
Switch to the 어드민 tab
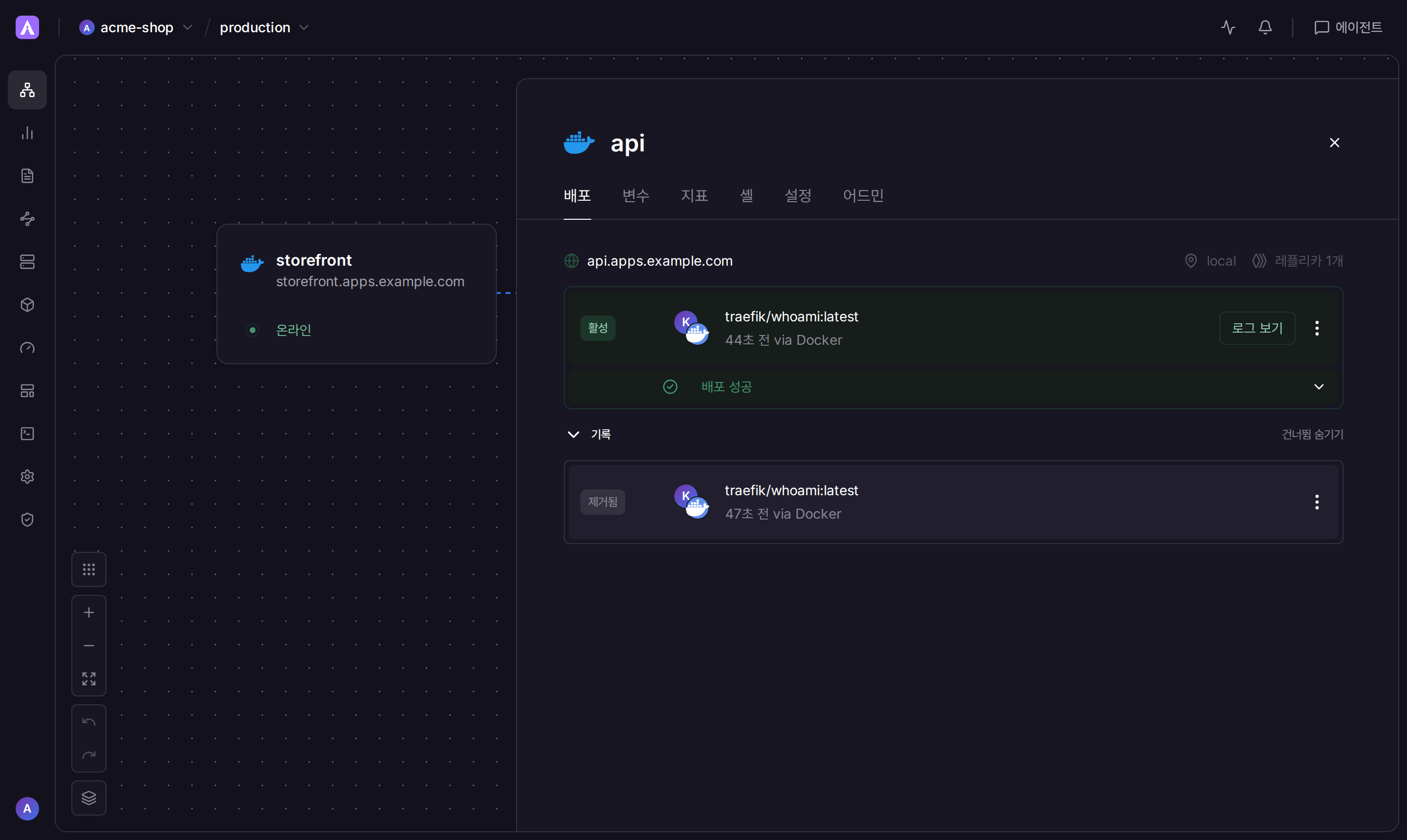click(x=863, y=196)
